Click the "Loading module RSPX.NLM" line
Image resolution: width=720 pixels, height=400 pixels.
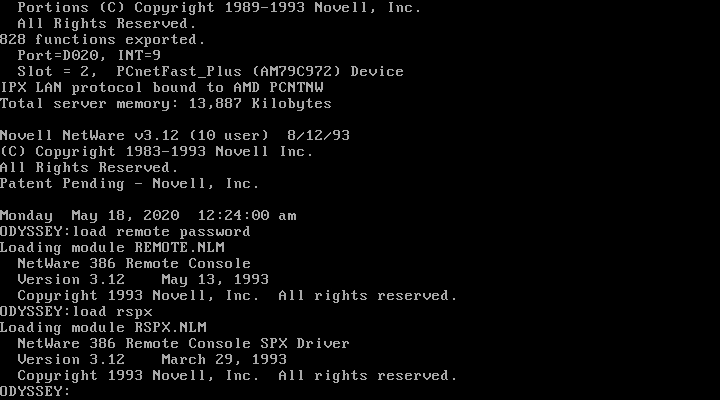[103, 327]
